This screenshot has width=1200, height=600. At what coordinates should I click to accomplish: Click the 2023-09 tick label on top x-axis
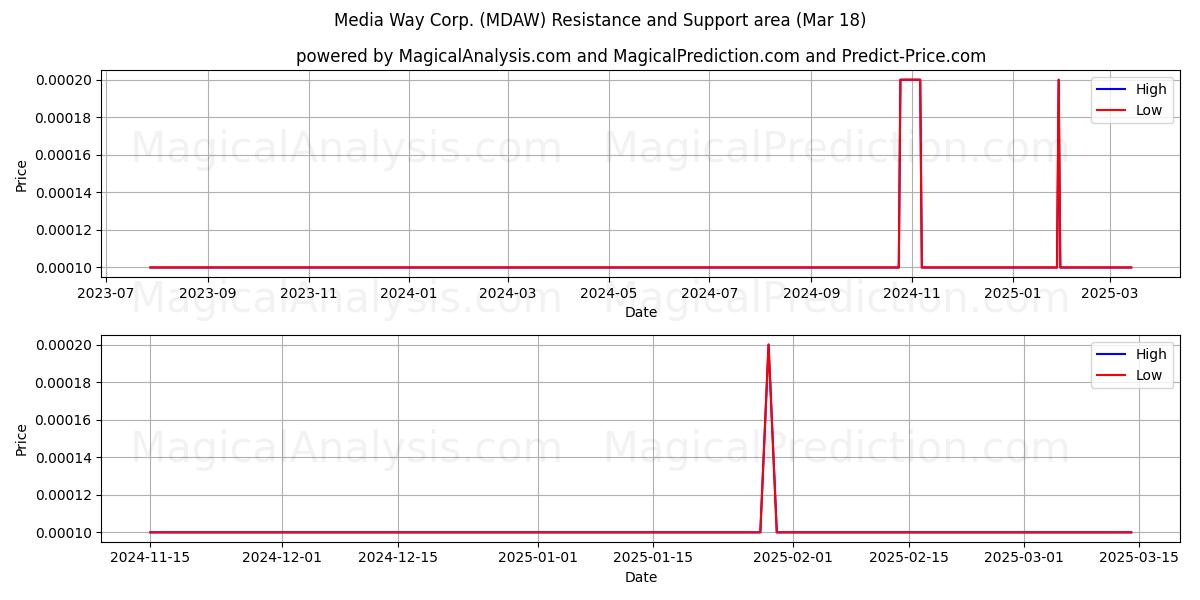point(208,293)
